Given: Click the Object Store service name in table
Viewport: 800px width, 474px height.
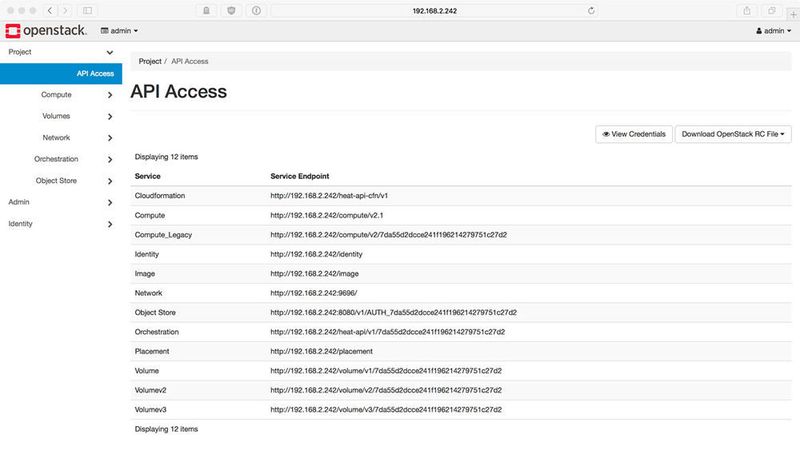Looking at the screenshot, I should click(155, 312).
